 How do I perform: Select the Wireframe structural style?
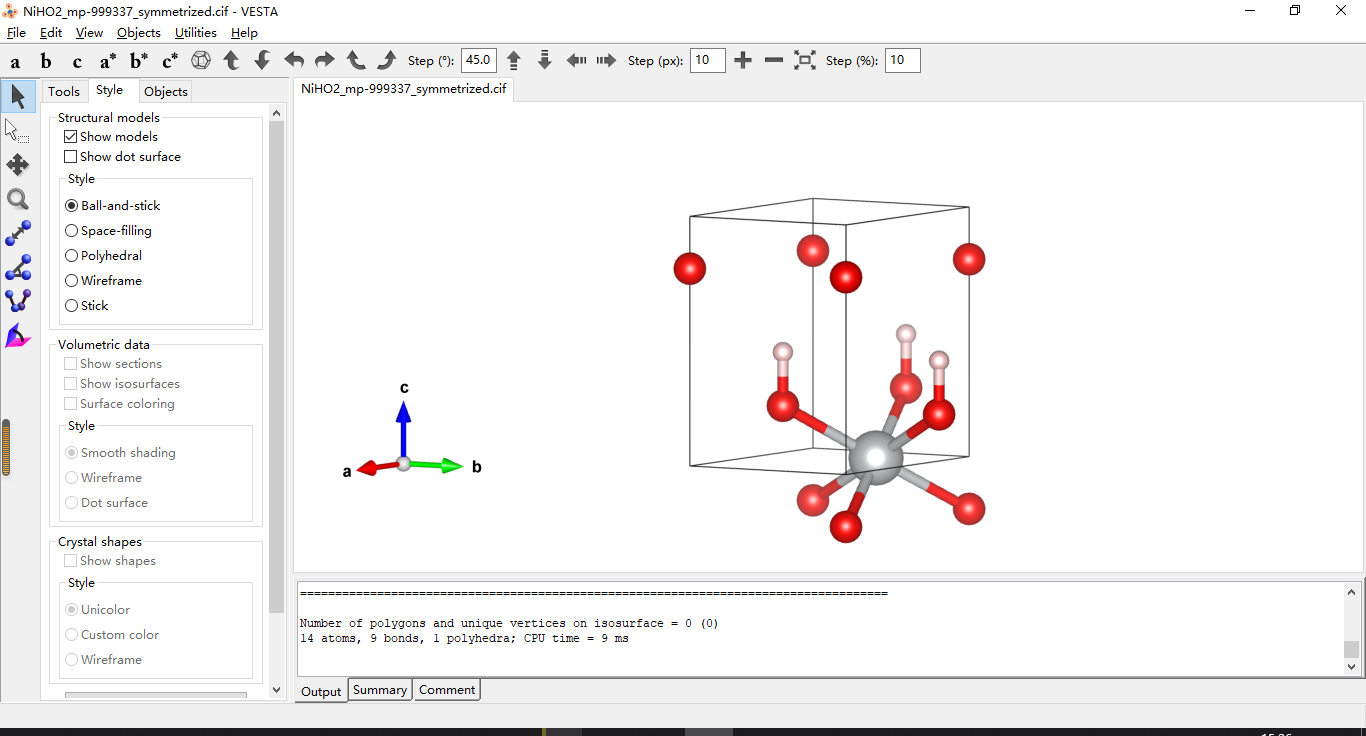pyautogui.click(x=104, y=281)
